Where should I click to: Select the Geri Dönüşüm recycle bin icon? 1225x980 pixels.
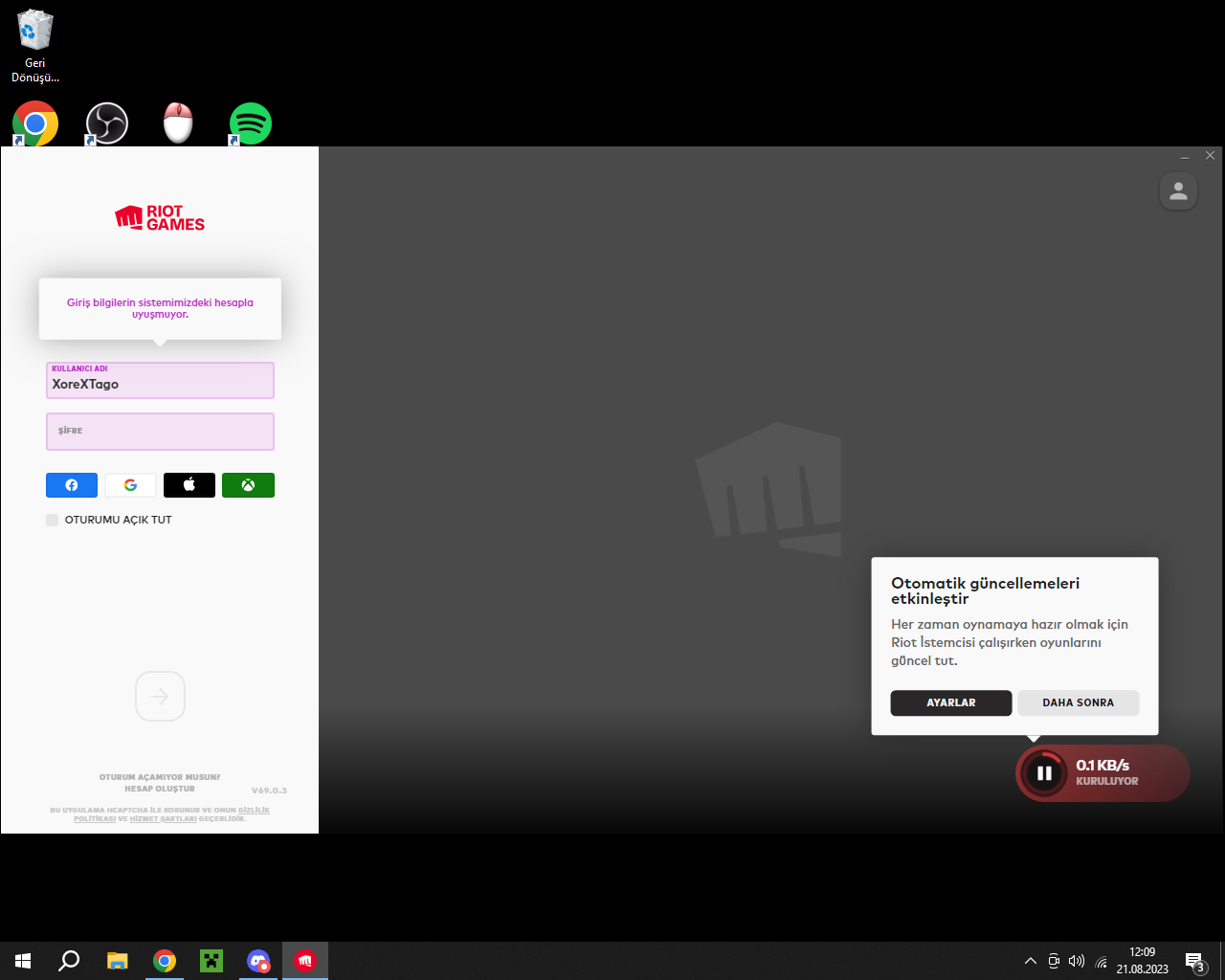pyautogui.click(x=35, y=45)
